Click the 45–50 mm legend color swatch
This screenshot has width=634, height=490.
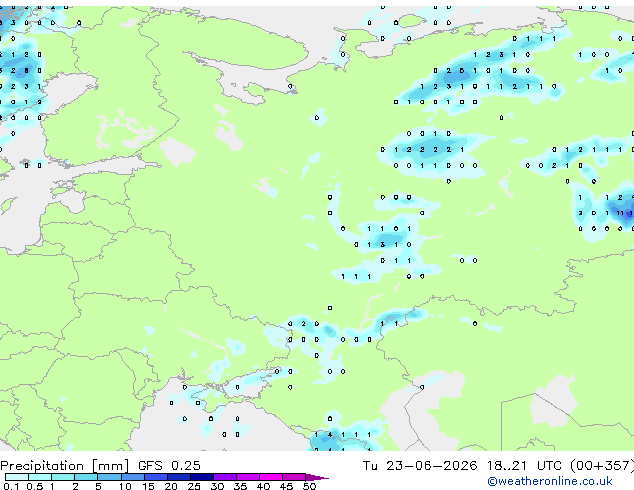pos(294,477)
